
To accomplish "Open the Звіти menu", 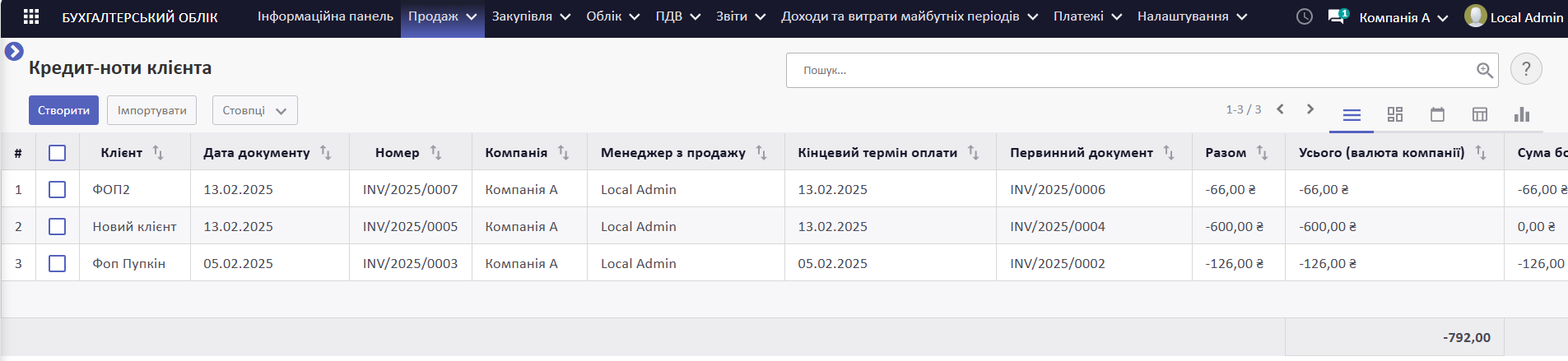I will 741,16.
